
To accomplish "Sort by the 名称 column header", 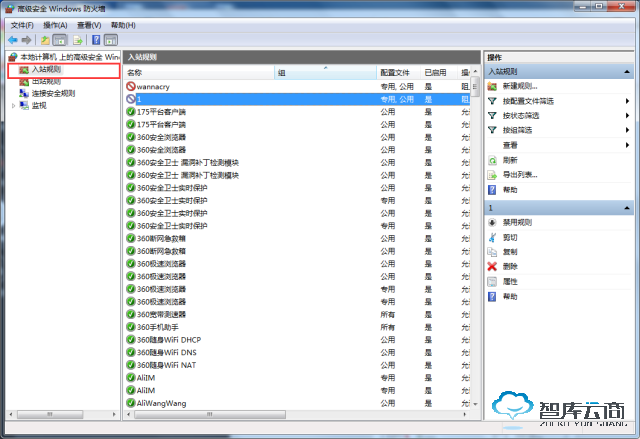I will [199, 73].
